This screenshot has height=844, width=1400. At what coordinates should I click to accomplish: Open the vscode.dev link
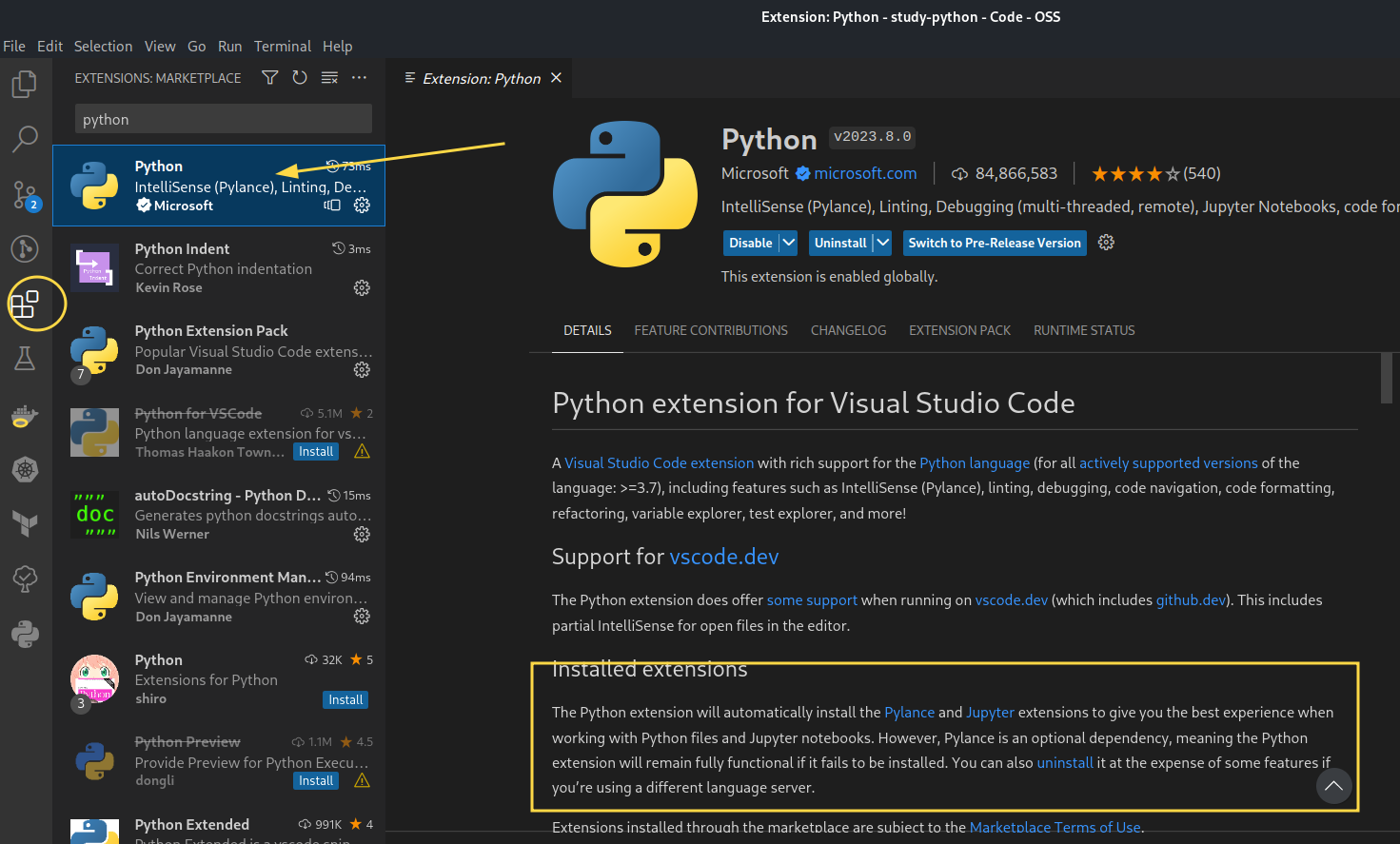pyautogui.click(x=723, y=556)
